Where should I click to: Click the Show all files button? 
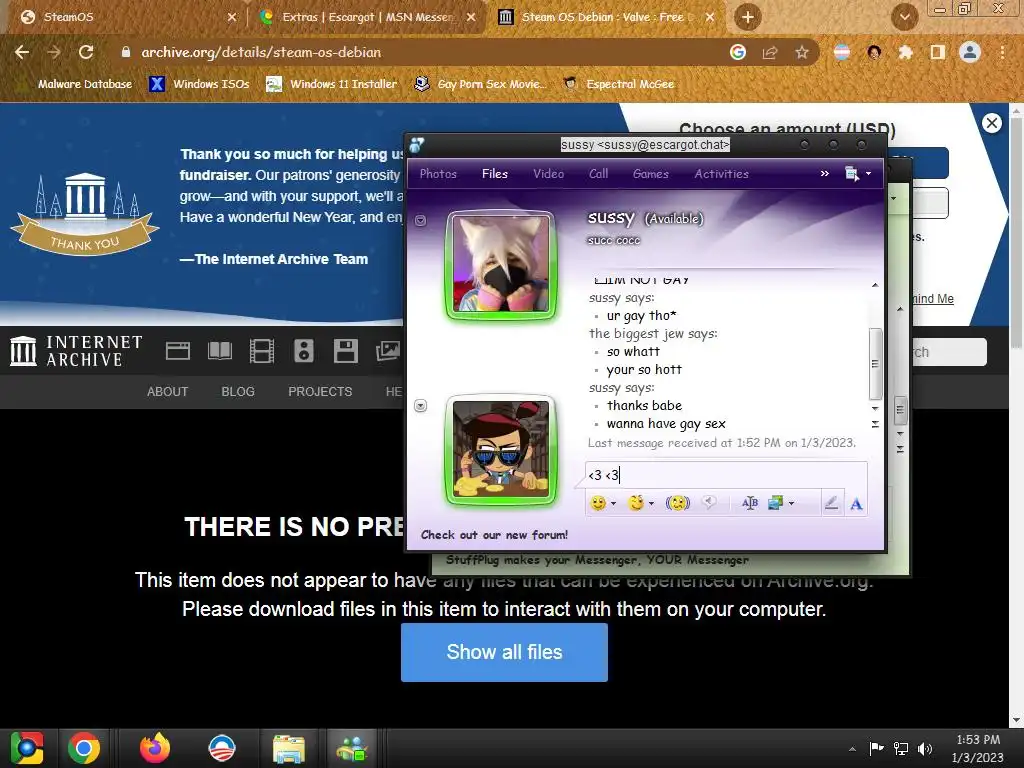(504, 652)
